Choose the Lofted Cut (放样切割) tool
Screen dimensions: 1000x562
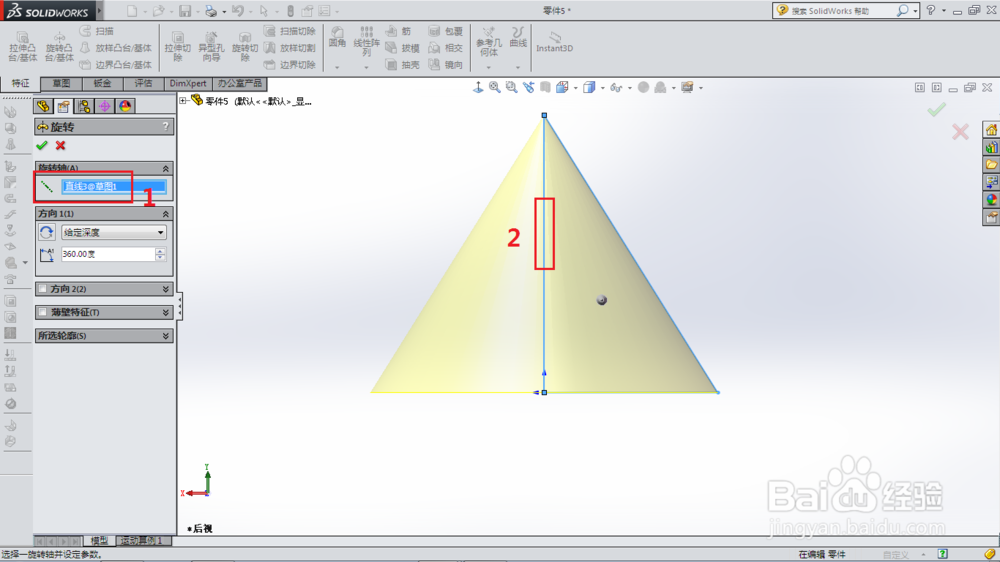(290, 48)
